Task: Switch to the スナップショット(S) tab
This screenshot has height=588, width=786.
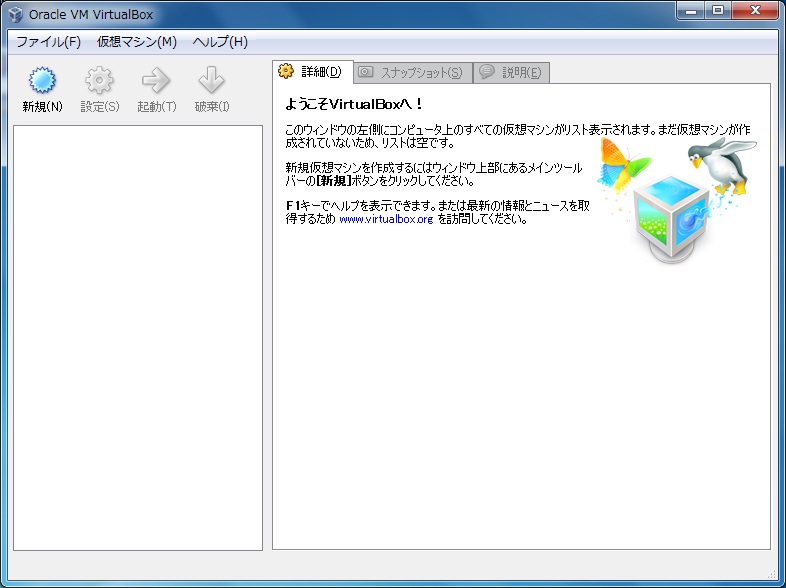Action: pos(413,73)
